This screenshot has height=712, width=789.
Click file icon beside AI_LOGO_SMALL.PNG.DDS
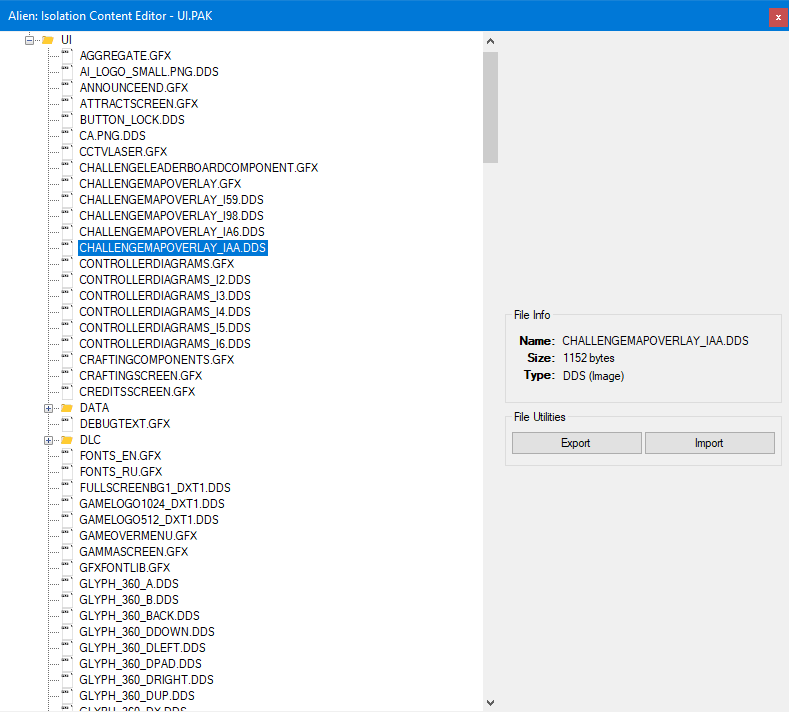(x=67, y=71)
